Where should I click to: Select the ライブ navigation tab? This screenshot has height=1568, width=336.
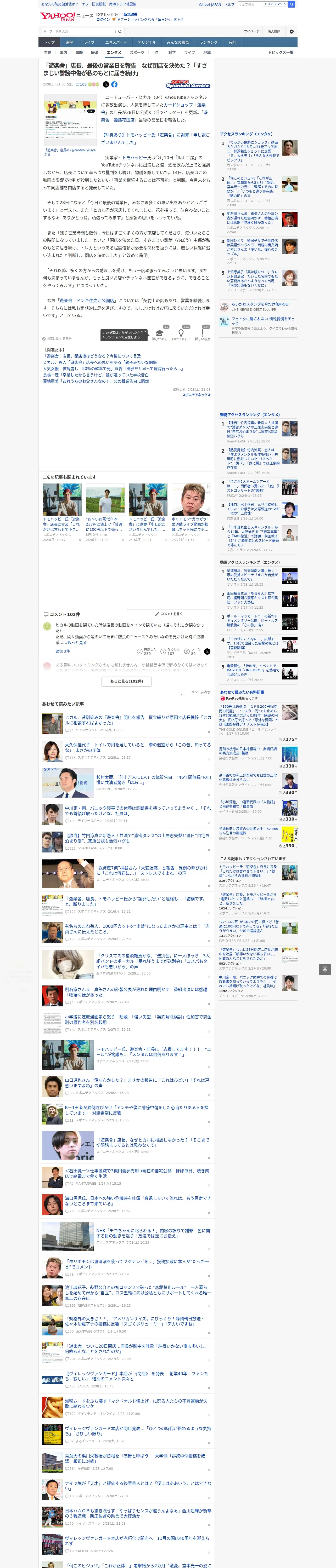[x=89, y=43]
